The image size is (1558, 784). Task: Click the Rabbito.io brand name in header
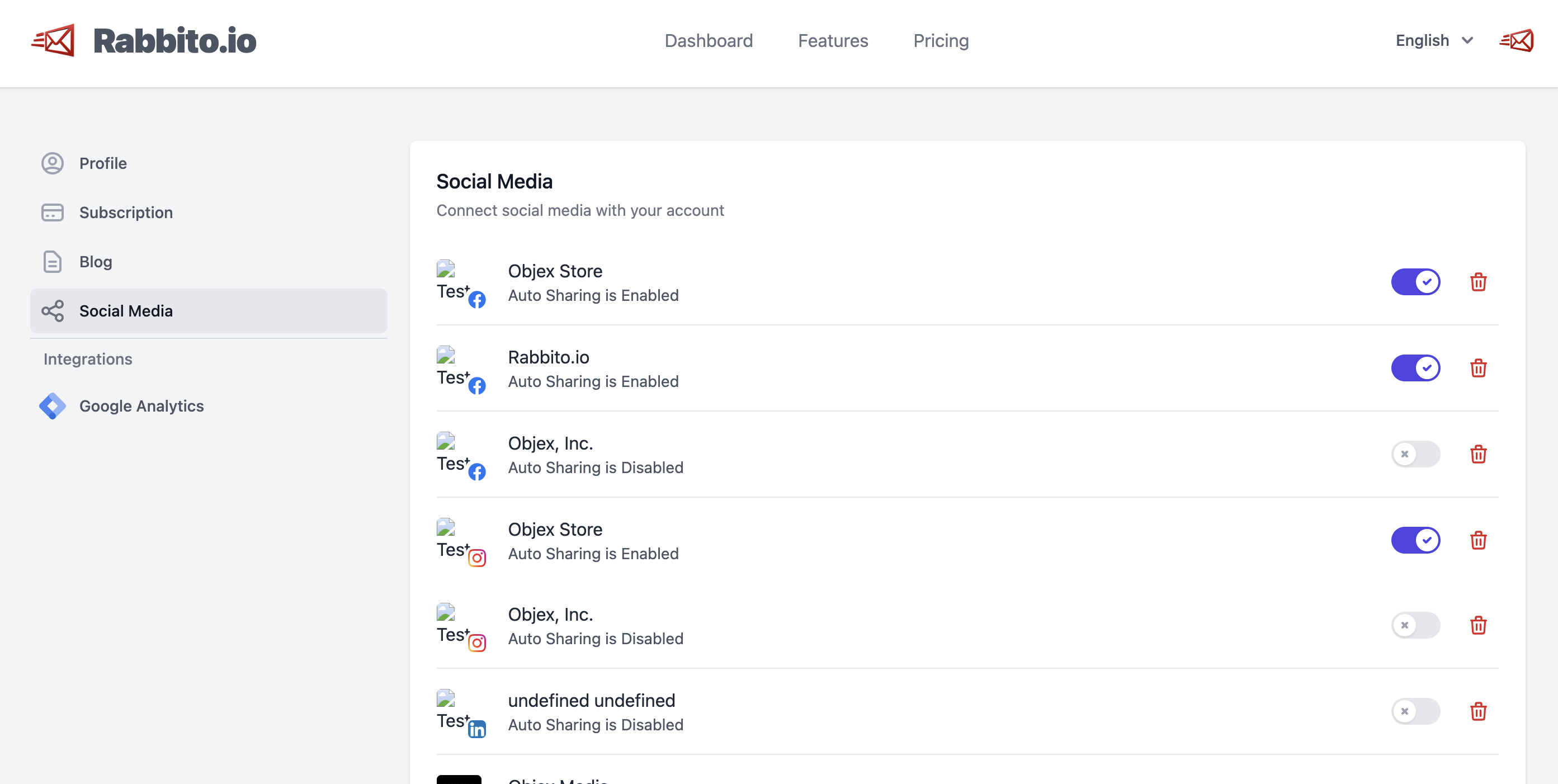click(175, 40)
